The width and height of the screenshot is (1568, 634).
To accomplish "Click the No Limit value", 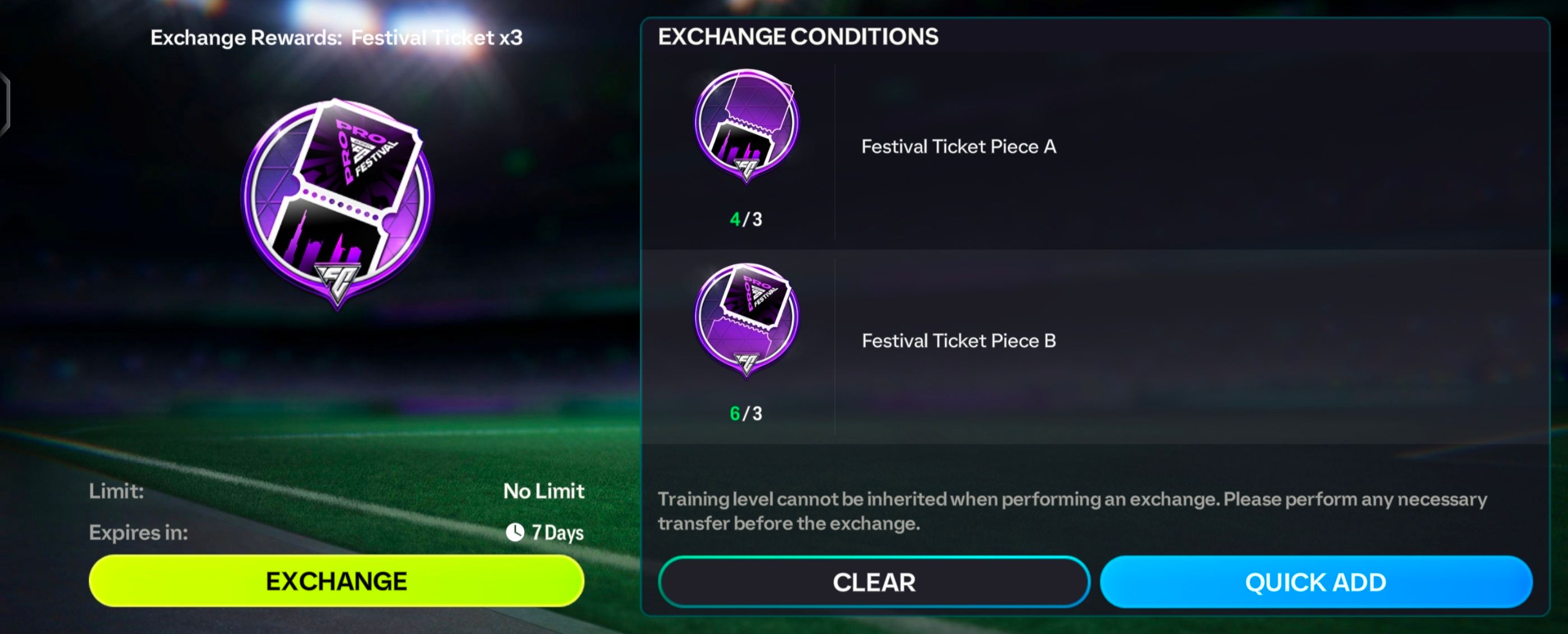I will 544,491.
